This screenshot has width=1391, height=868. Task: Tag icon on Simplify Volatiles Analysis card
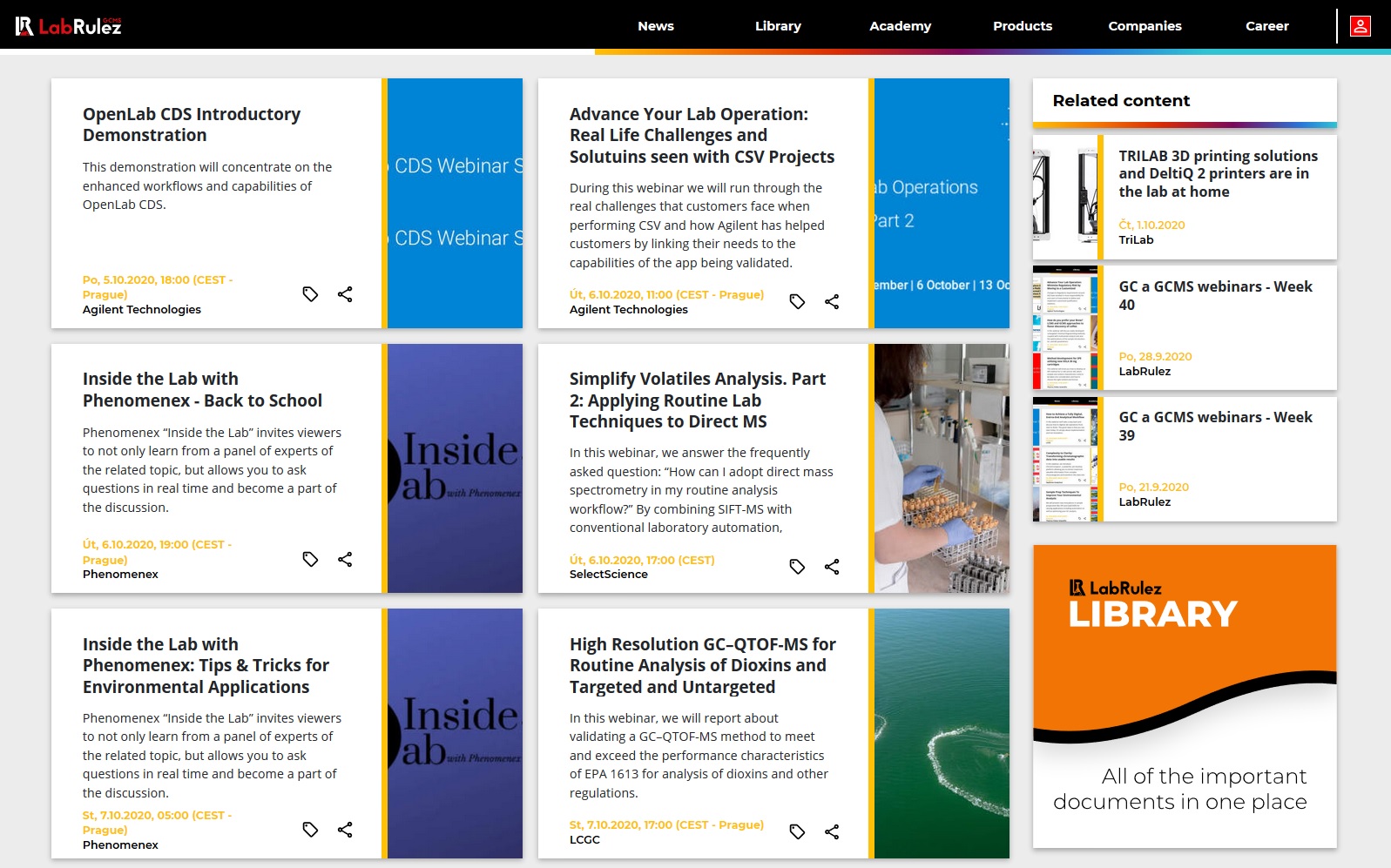pyautogui.click(x=797, y=567)
